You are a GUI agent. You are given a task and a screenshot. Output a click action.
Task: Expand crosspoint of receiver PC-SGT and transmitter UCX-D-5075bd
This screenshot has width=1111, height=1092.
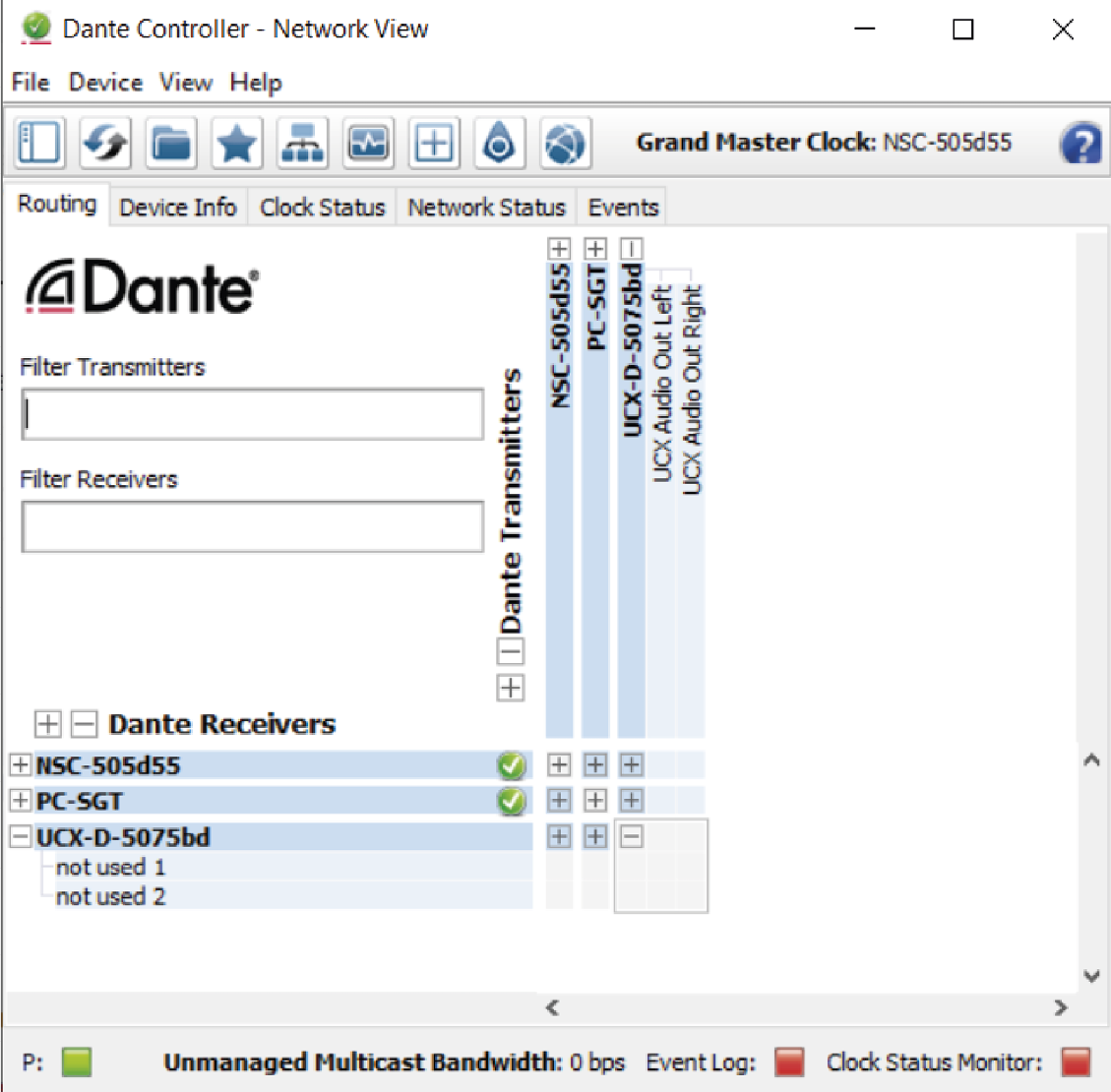tap(632, 800)
